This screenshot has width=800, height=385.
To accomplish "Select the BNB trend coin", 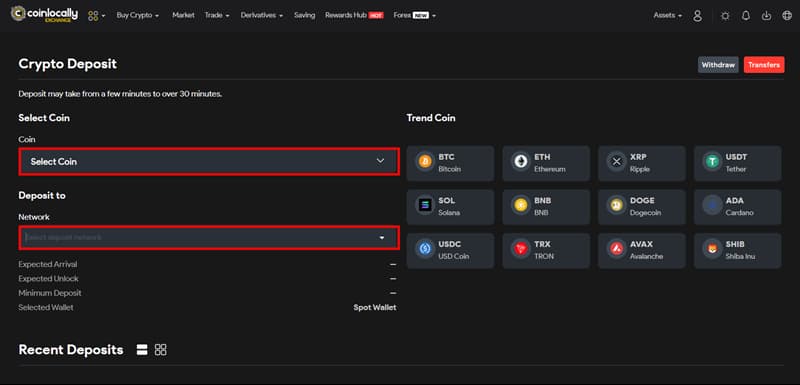I will pos(546,207).
